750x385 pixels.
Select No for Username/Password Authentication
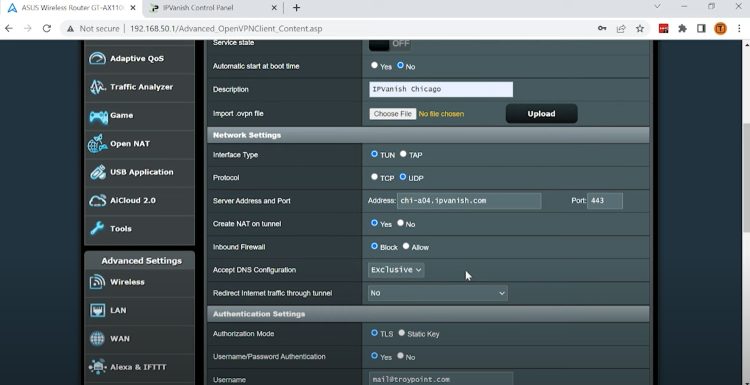coord(400,356)
